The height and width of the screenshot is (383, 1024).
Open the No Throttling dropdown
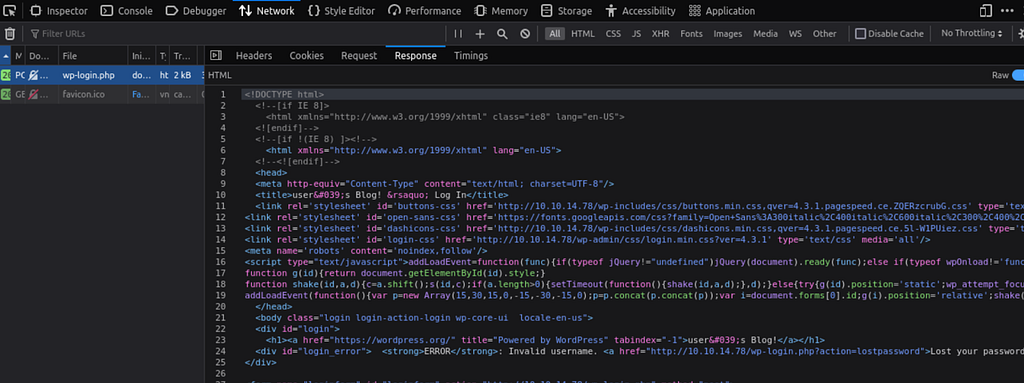[972, 33]
